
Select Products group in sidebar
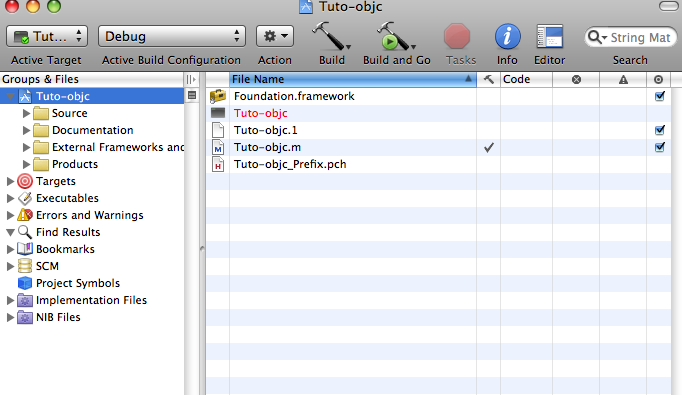pyautogui.click(x=75, y=164)
